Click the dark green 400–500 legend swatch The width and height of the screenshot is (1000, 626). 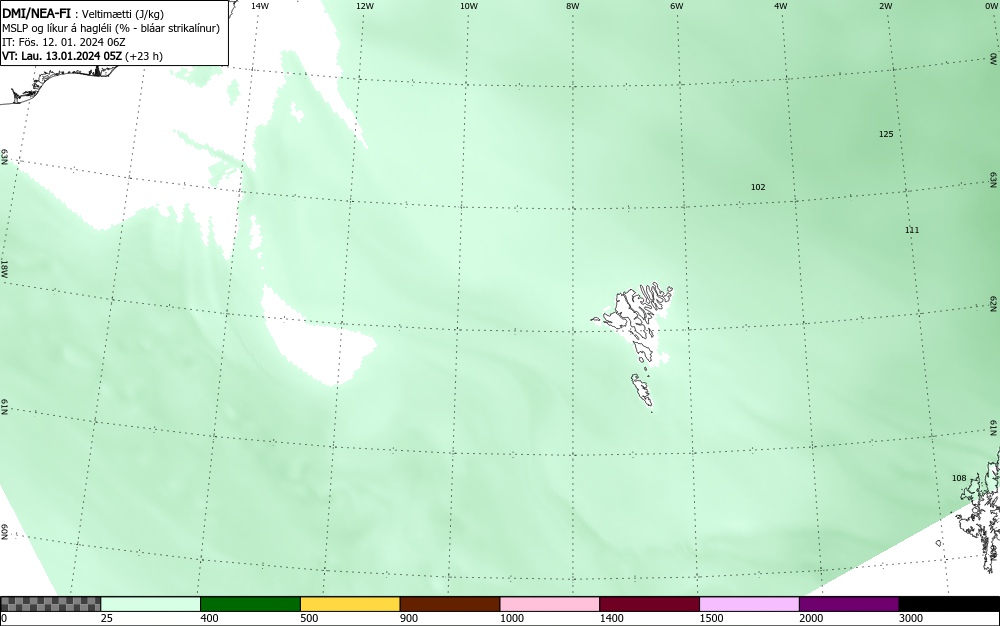pos(250,604)
